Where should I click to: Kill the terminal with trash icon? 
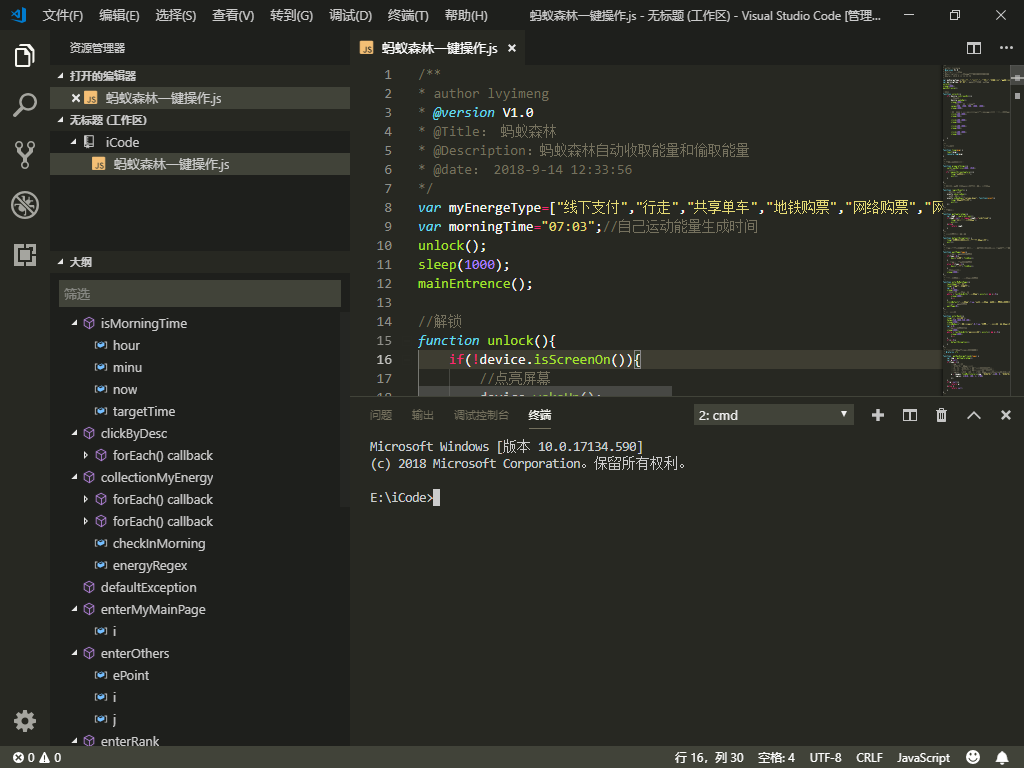pos(941,415)
